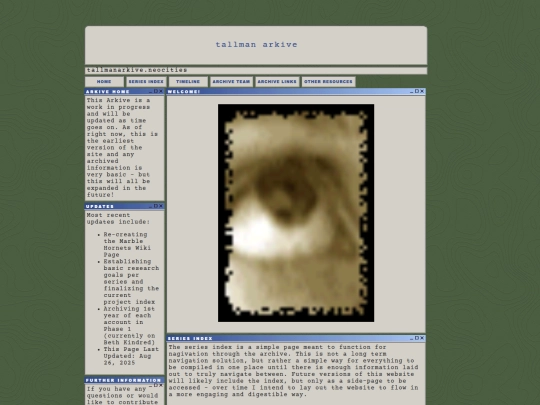Click the tallmanarkive.neocities address bar
This screenshot has width=540, height=405.
[x=256, y=70]
